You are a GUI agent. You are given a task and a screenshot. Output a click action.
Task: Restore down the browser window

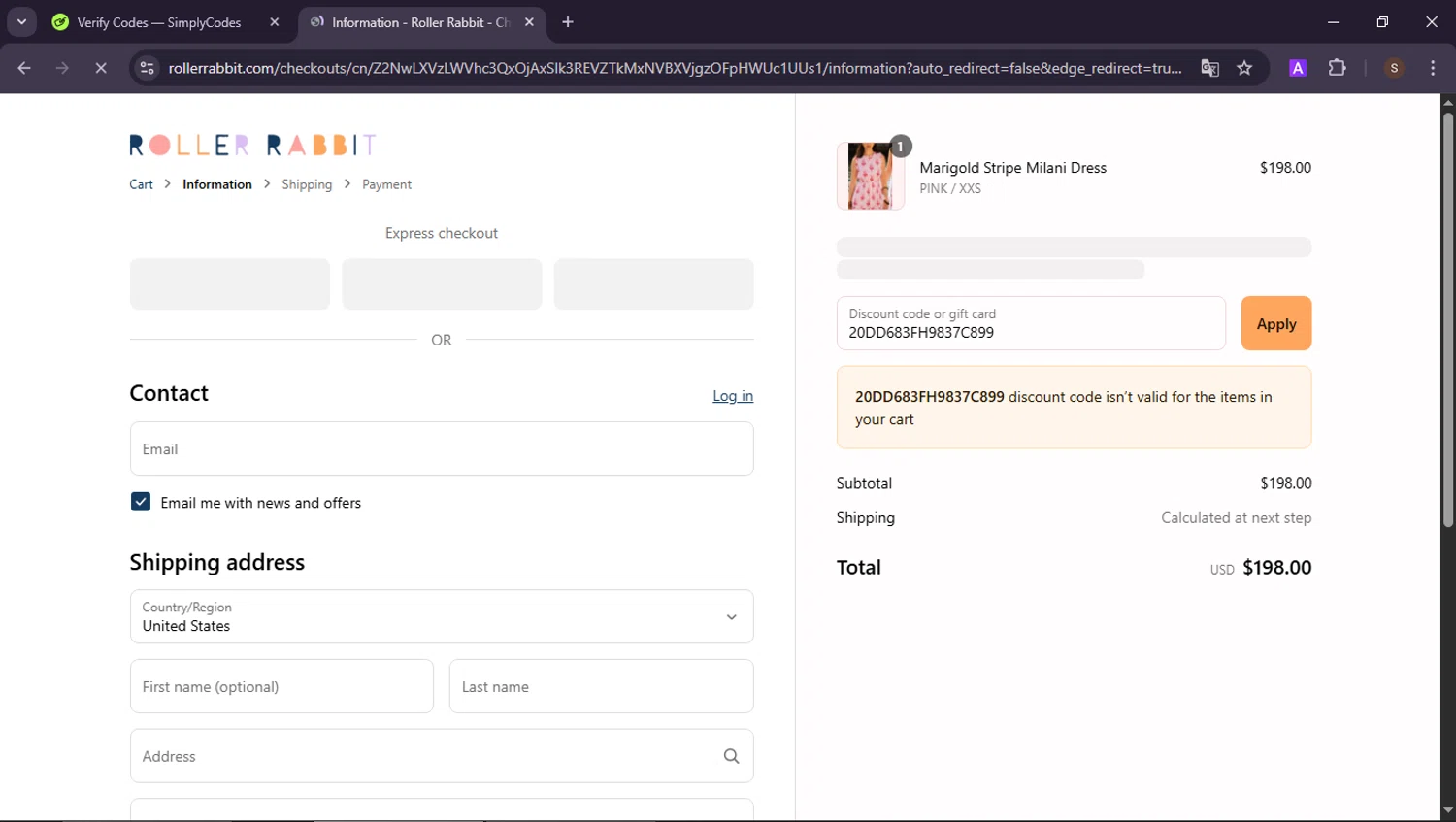click(x=1382, y=21)
